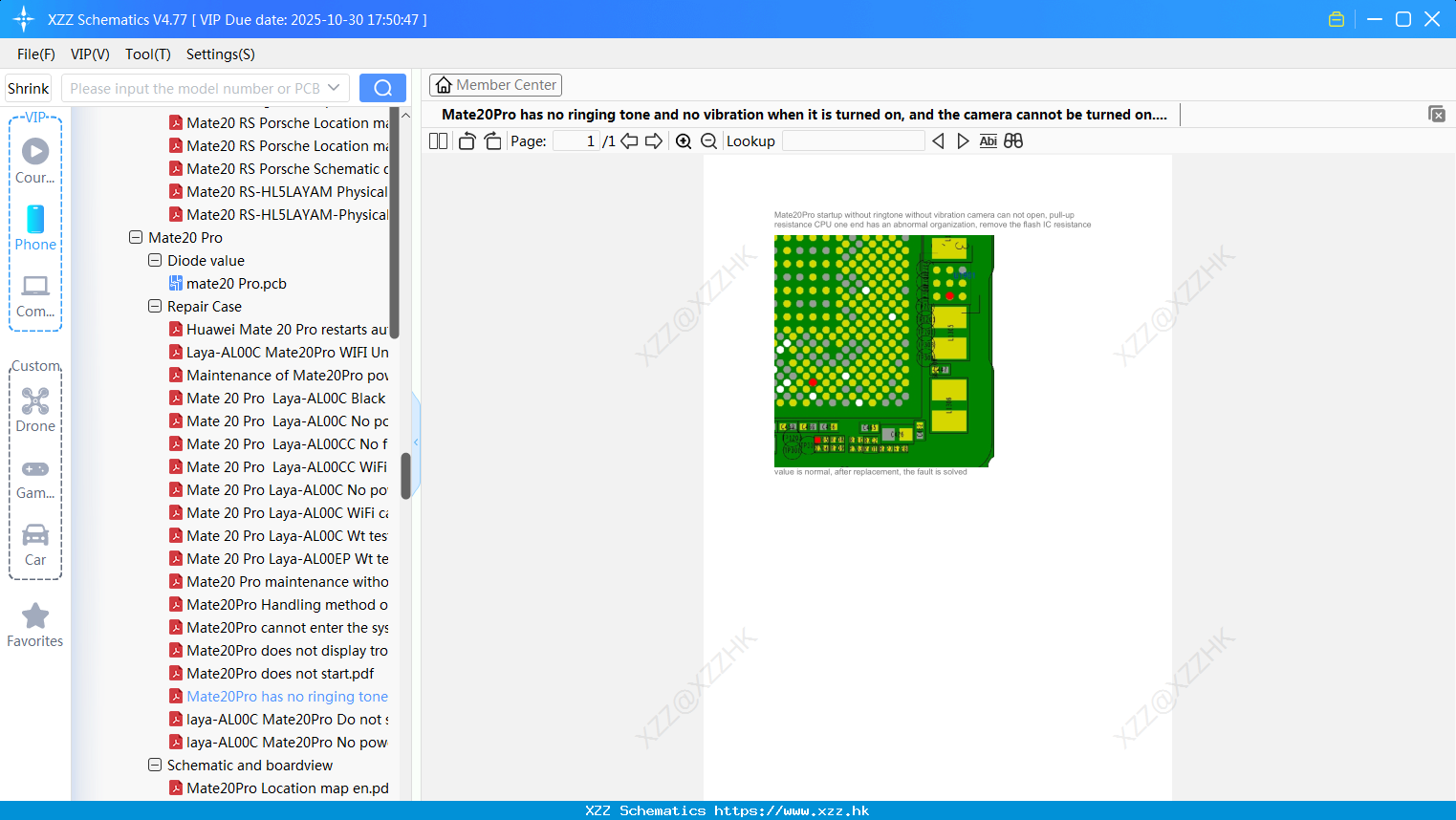Open the Tool(T) menu
The width and height of the screenshot is (1456, 820).
coord(148,54)
